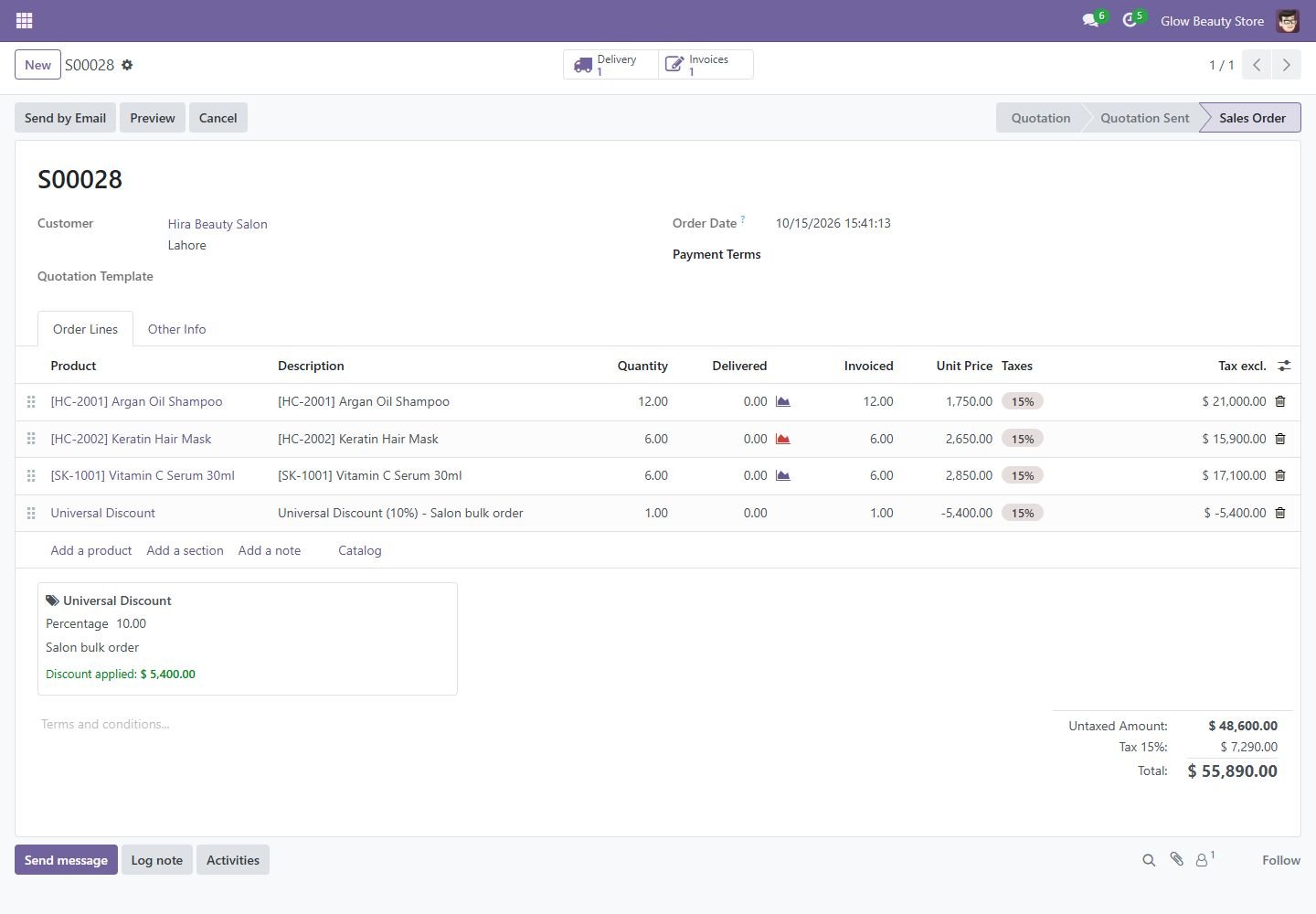
Task: Click Add a note link
Action: pyautogui.click(x=270, y=550)
